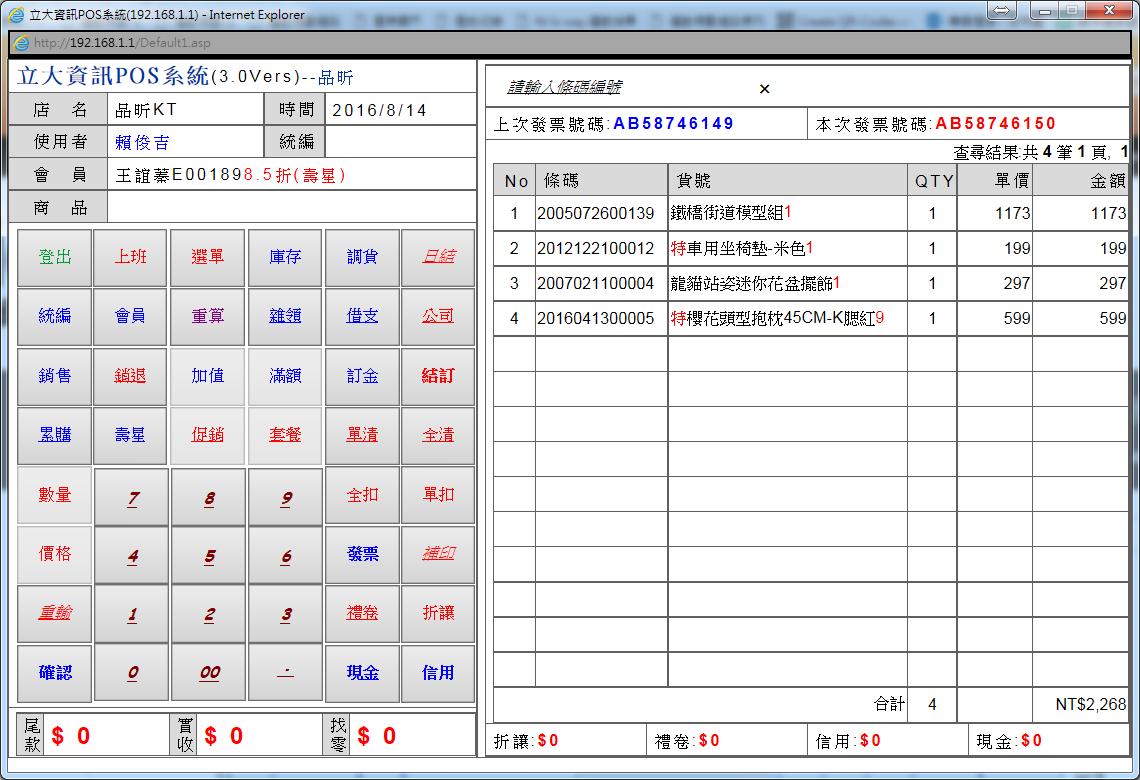Viewport: 1140px width, 780px height.
Task: Click the 全清 clear all button
Action: (438, 436)
